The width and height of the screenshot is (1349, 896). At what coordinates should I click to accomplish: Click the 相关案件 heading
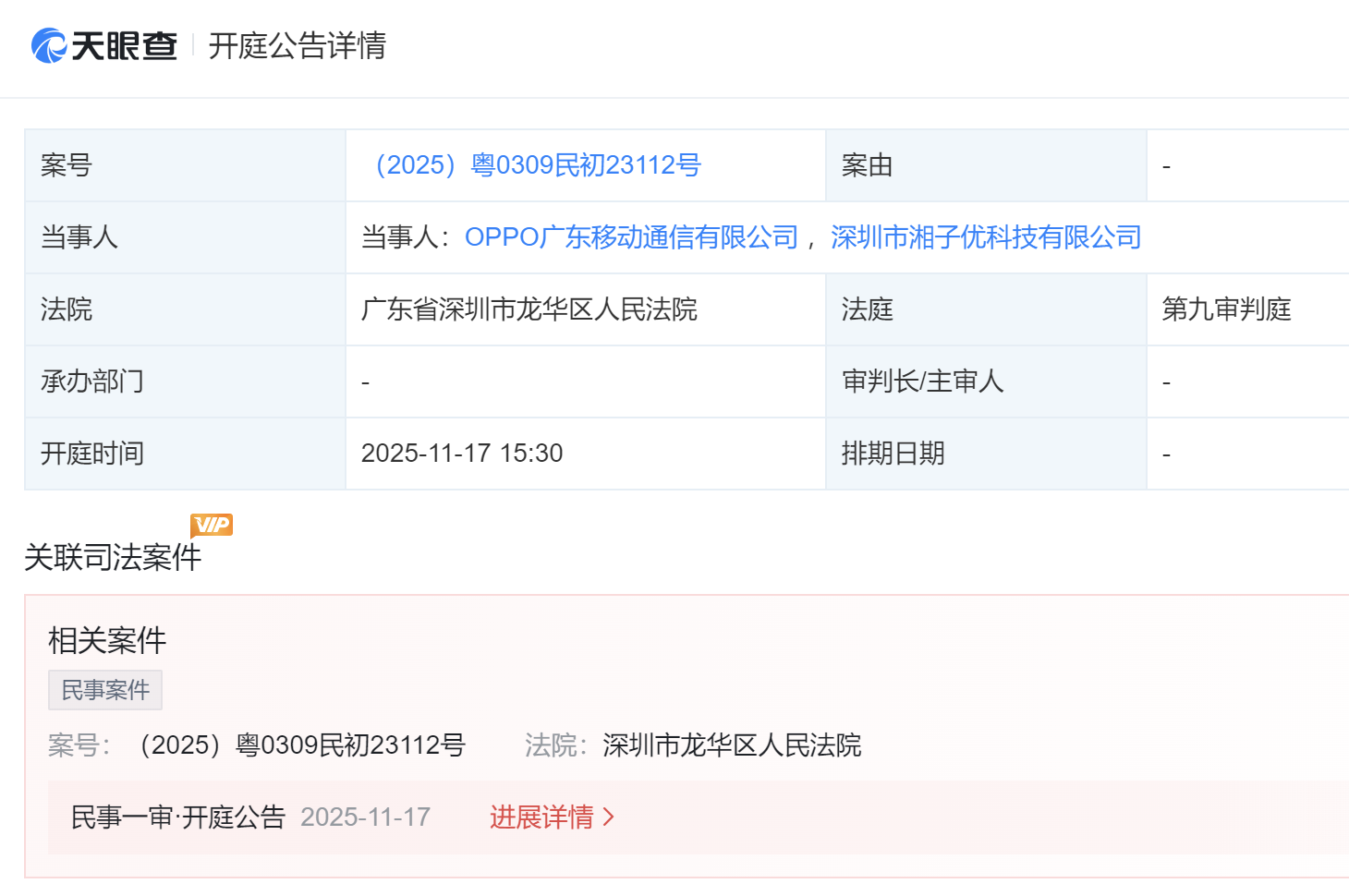click(107, 640)
